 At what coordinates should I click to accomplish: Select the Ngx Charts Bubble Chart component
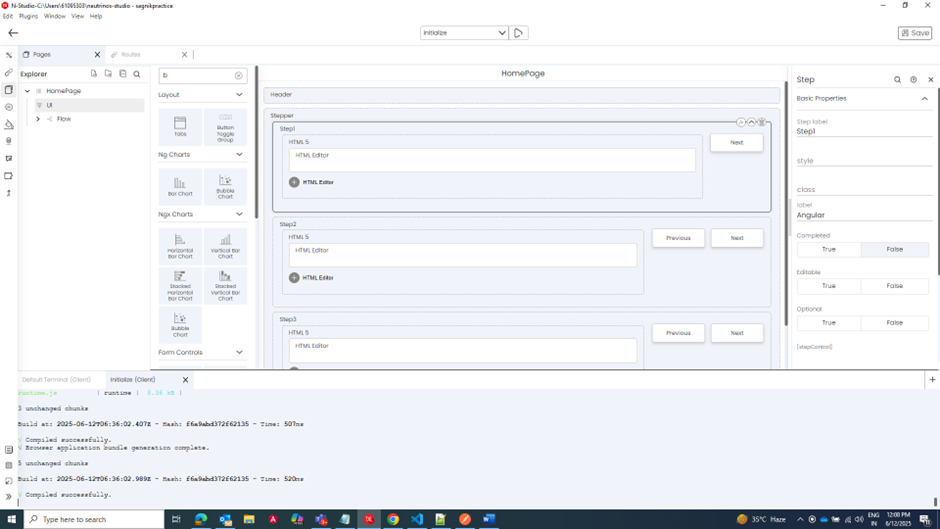[180, 324]
